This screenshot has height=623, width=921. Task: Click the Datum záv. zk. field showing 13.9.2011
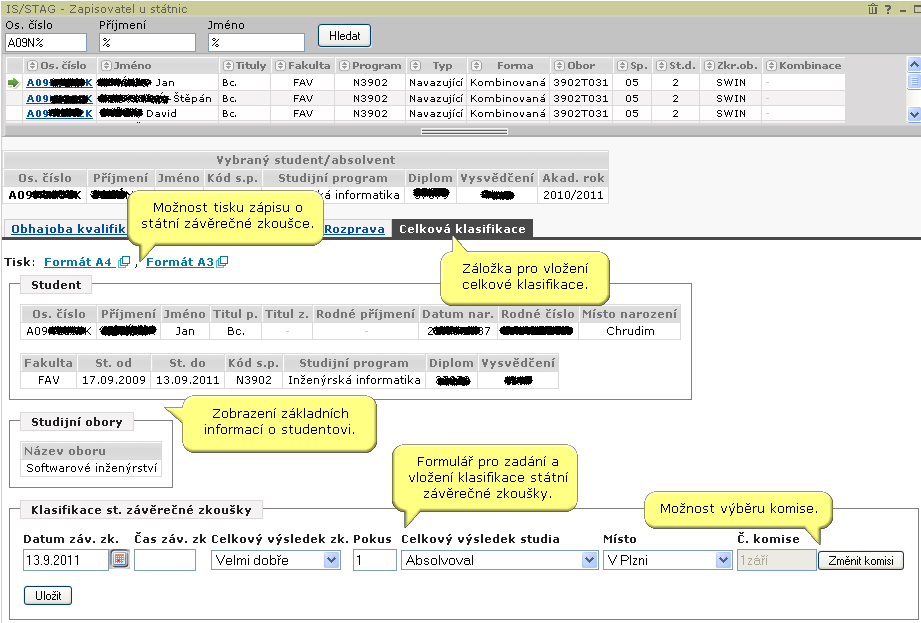point(66,560)
